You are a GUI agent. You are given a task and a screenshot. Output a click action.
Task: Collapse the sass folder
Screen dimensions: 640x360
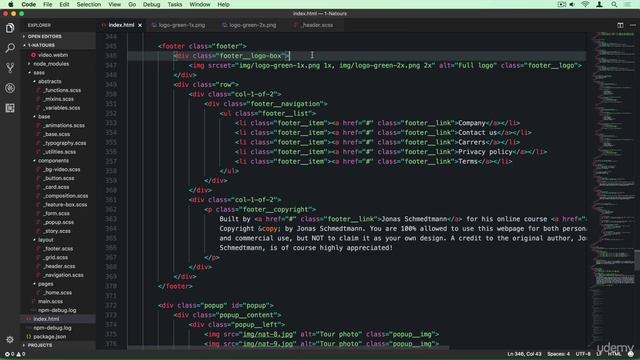pyautogui.click(x=39, y=73)
